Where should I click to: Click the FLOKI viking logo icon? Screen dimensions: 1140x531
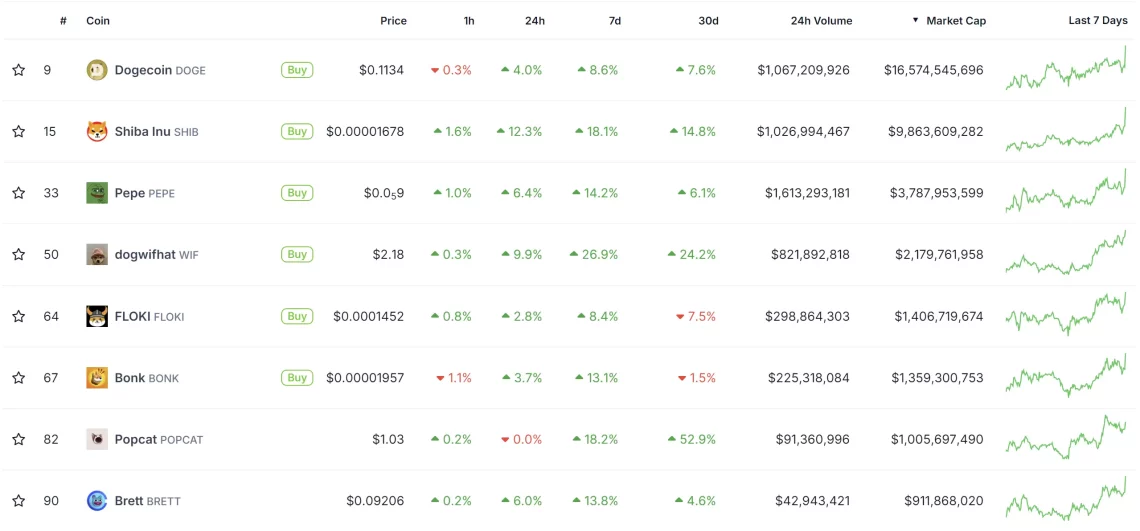point(97,316)
